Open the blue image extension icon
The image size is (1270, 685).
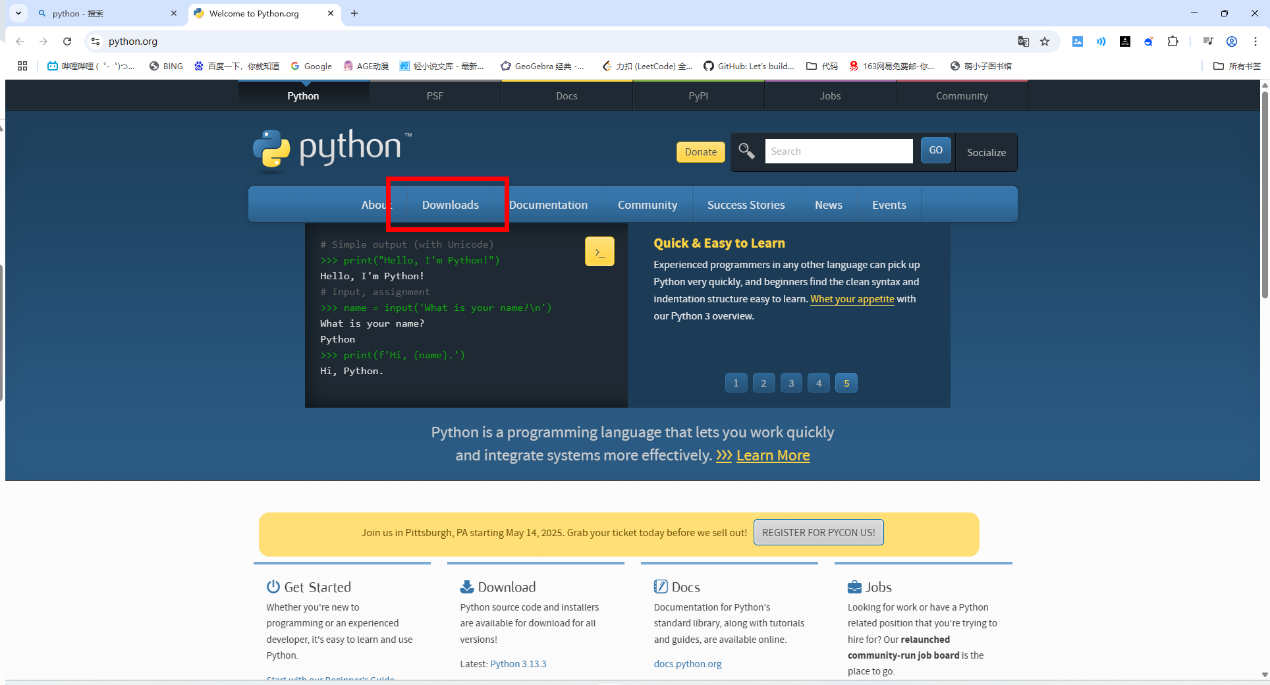coord(1077,41)
